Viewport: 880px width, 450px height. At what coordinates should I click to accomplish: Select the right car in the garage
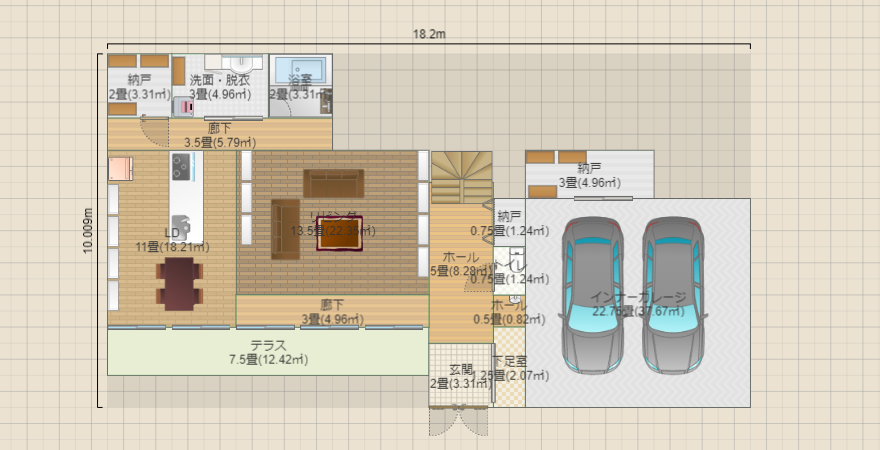pos(674,293)
